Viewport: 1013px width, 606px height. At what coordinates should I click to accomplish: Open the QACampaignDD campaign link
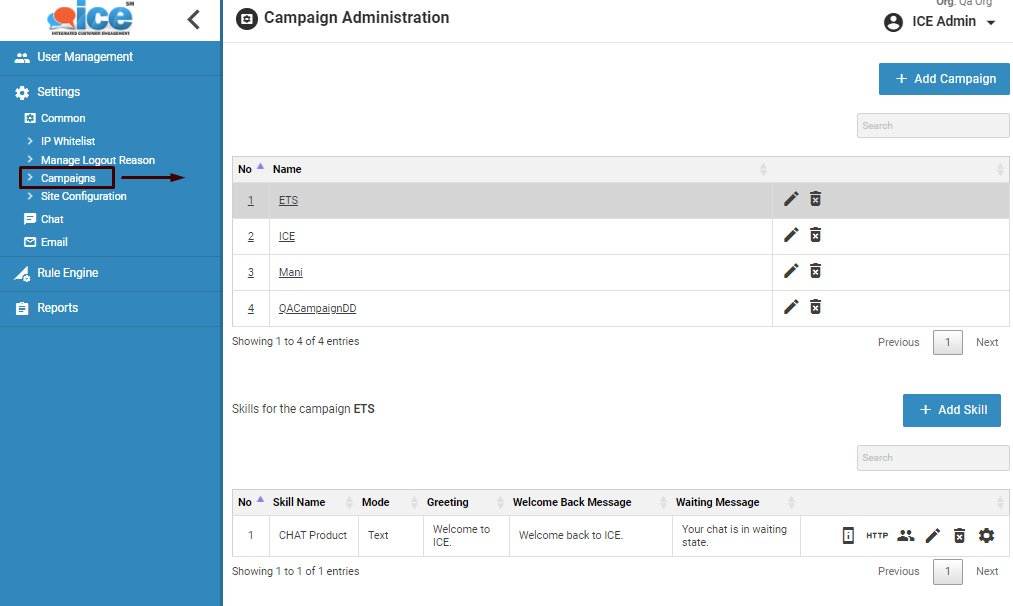click(317, 308)
